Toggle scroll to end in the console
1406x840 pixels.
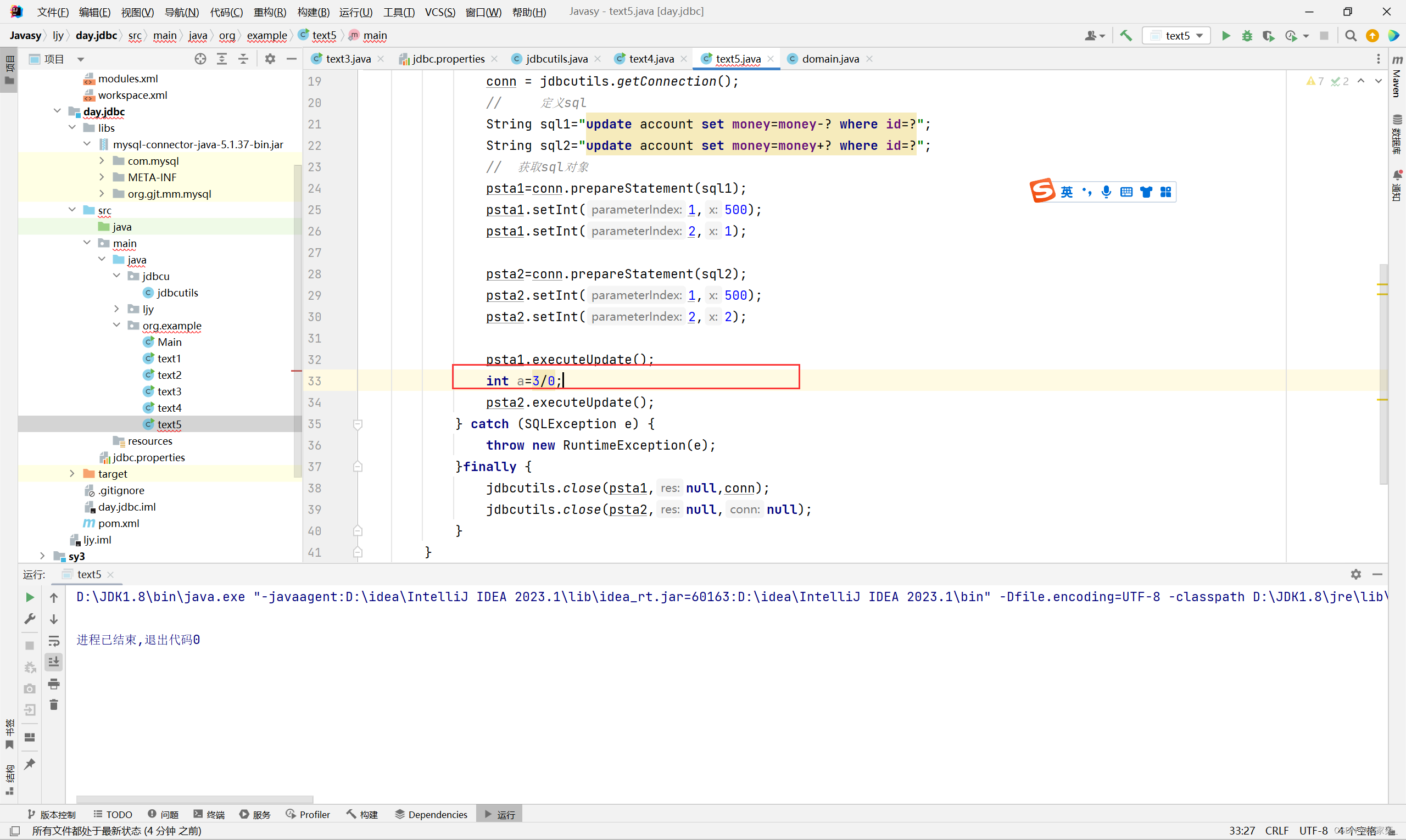pyautogui.click(x=54, y=662)
